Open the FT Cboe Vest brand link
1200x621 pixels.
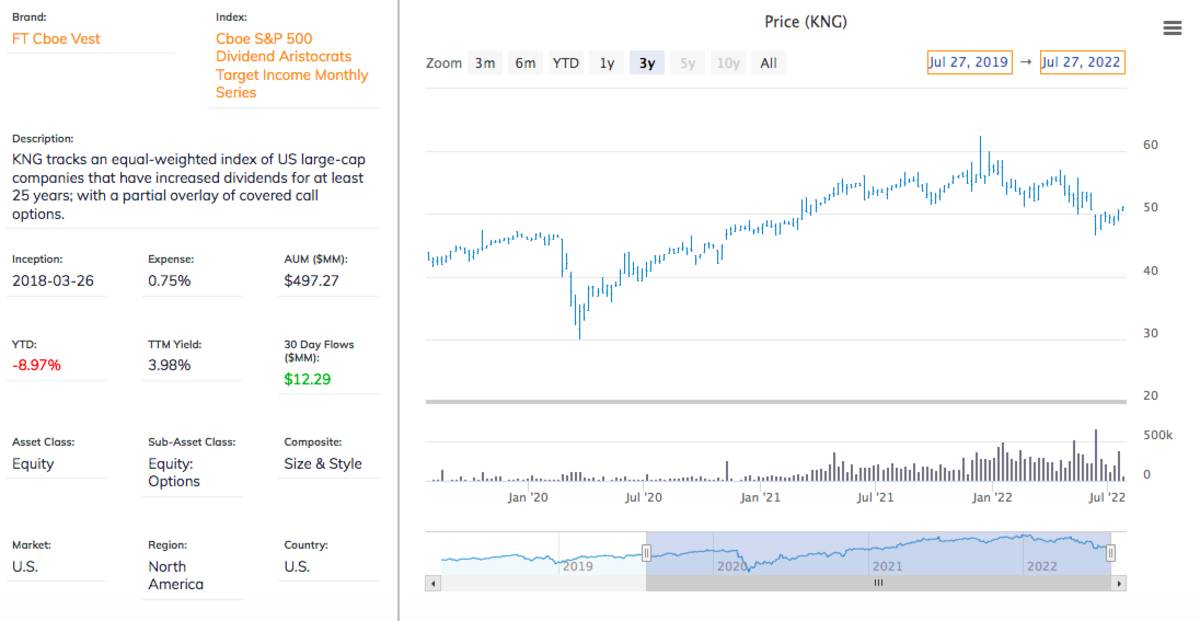(56, 39)
